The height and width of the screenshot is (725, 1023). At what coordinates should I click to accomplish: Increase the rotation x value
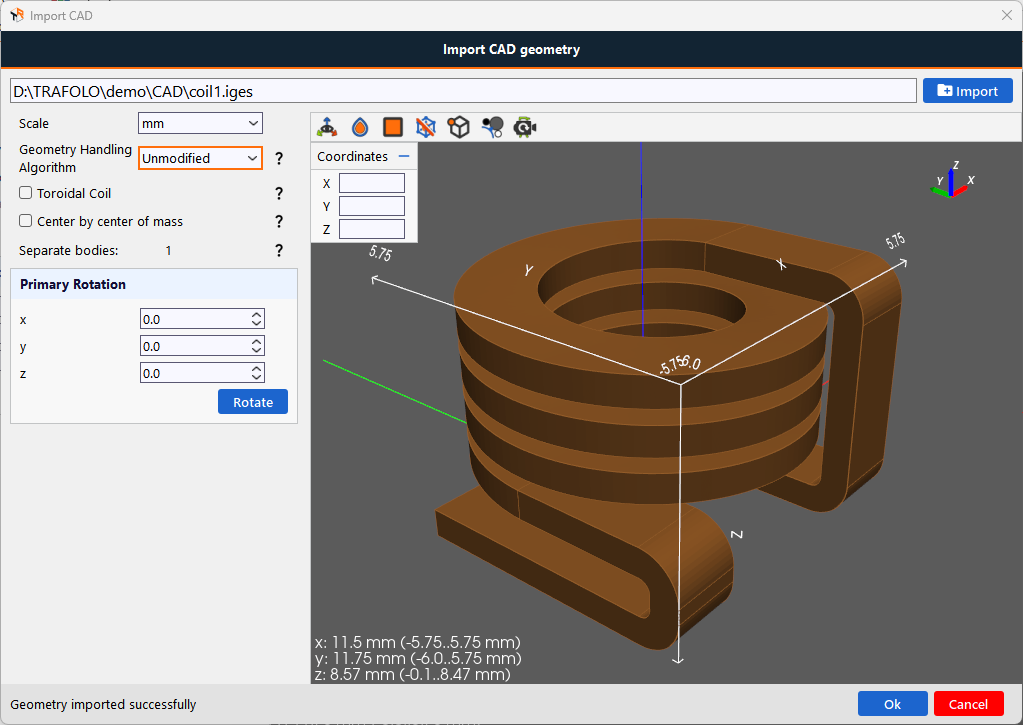256,315
